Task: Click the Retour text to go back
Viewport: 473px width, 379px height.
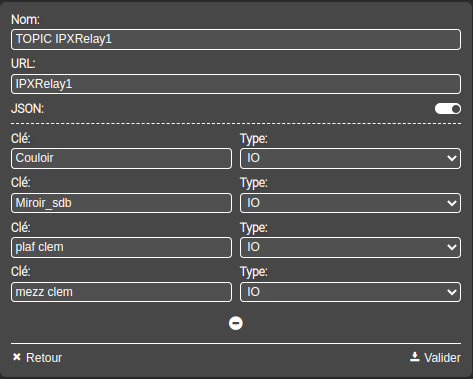Action: point(44,358)
